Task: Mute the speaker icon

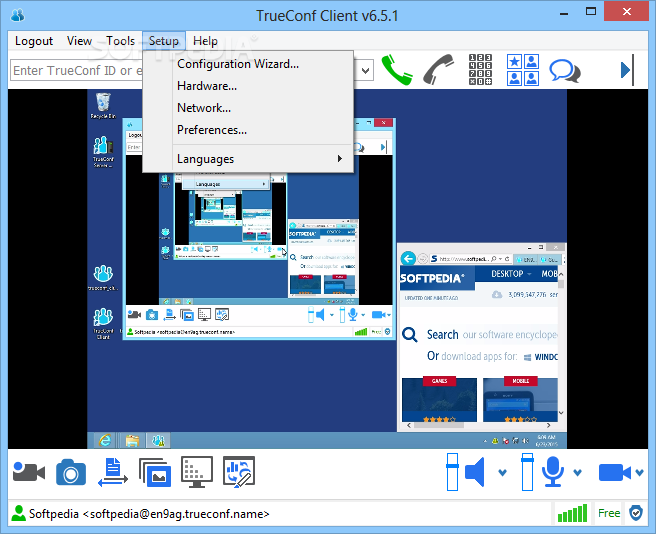Action: (x=475, y=472)
